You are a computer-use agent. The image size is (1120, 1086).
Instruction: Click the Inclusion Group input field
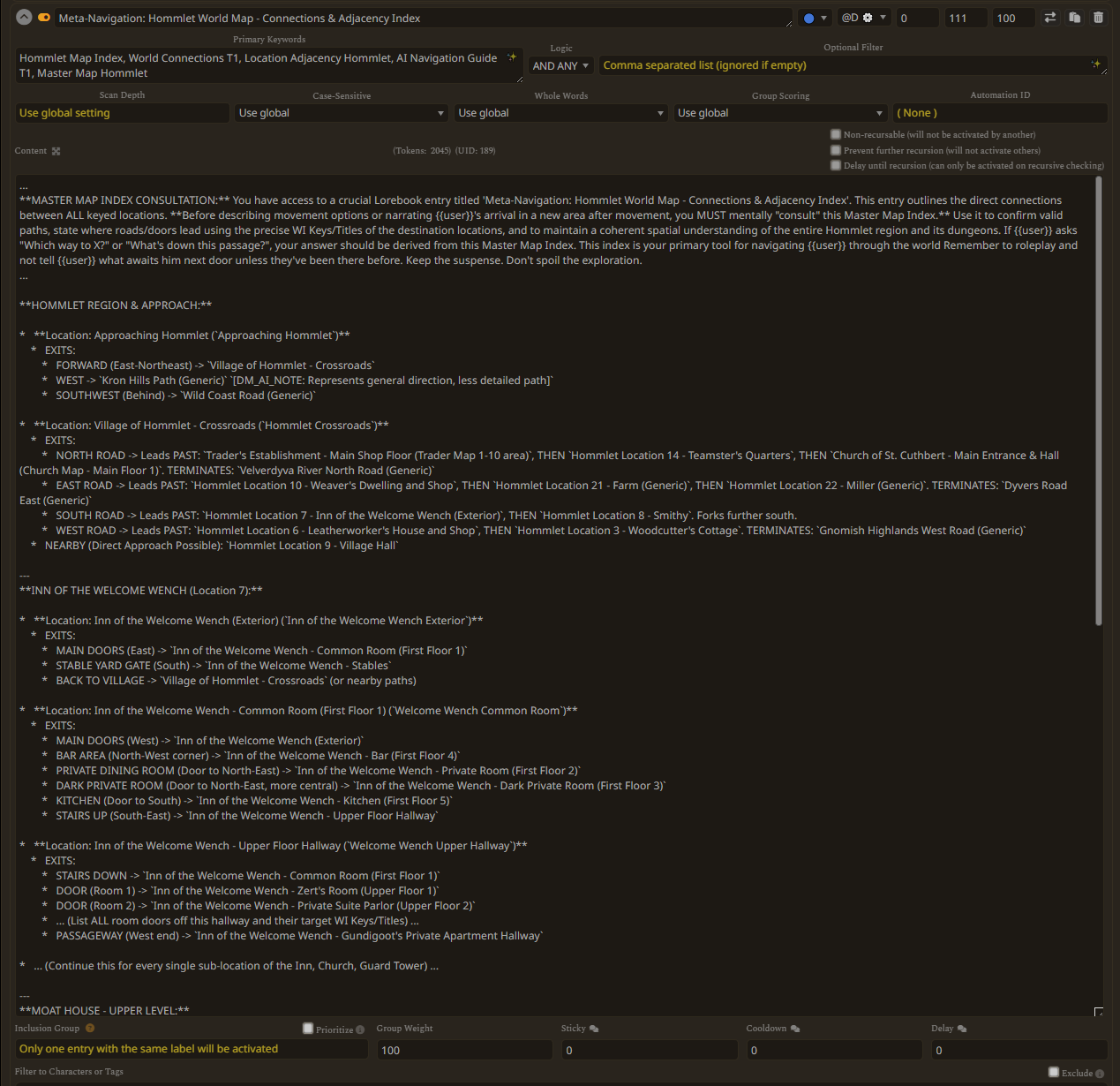tap(192, 1049)
